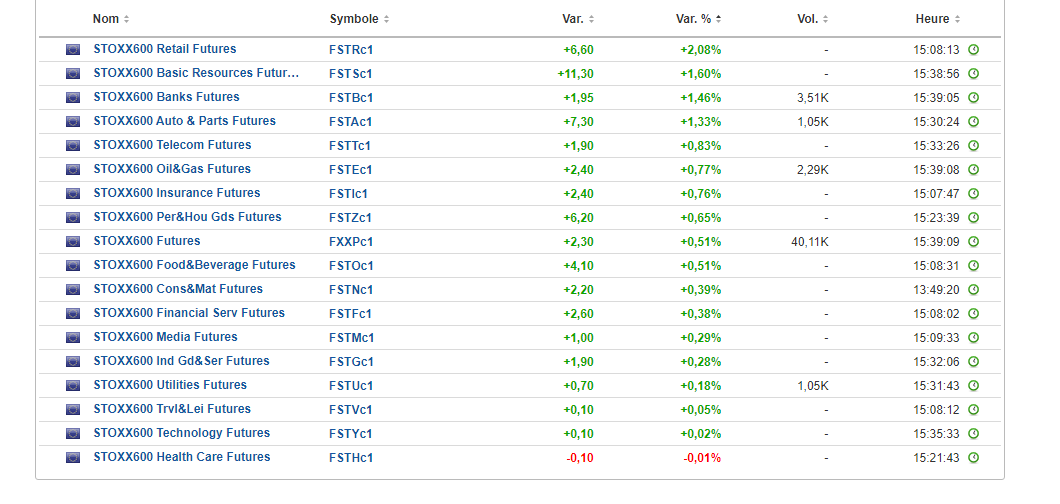Open the STOXX600 Food&Beverage Futures link
Image resolution: width=1060 pixels, height=504 pixels.
[x=194, y=265]
